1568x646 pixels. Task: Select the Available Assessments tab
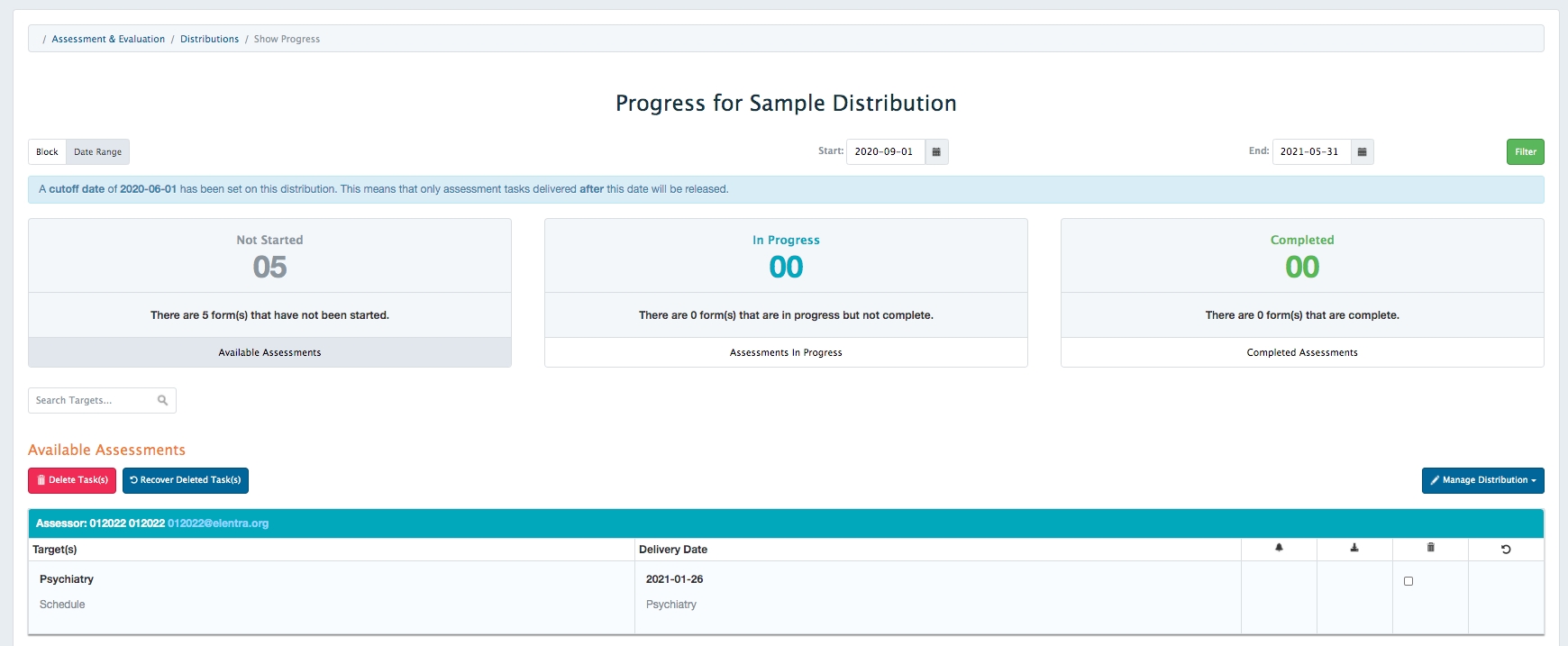[269, 352]
